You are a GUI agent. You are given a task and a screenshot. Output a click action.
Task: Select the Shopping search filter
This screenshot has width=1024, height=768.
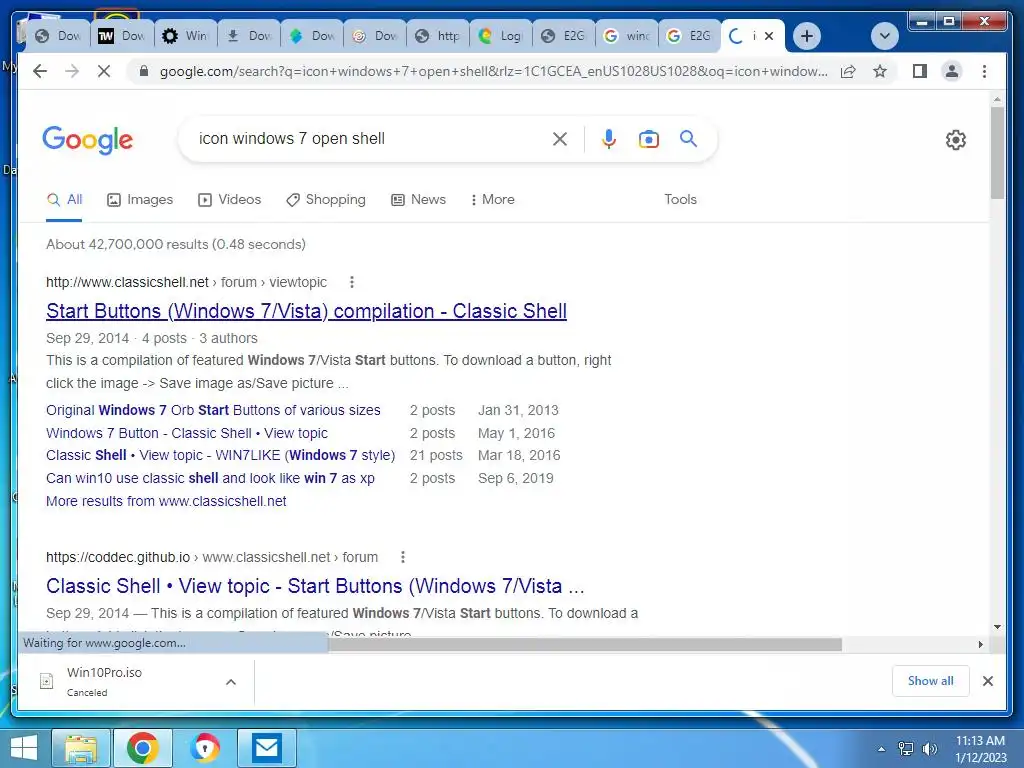click(326, 199)
